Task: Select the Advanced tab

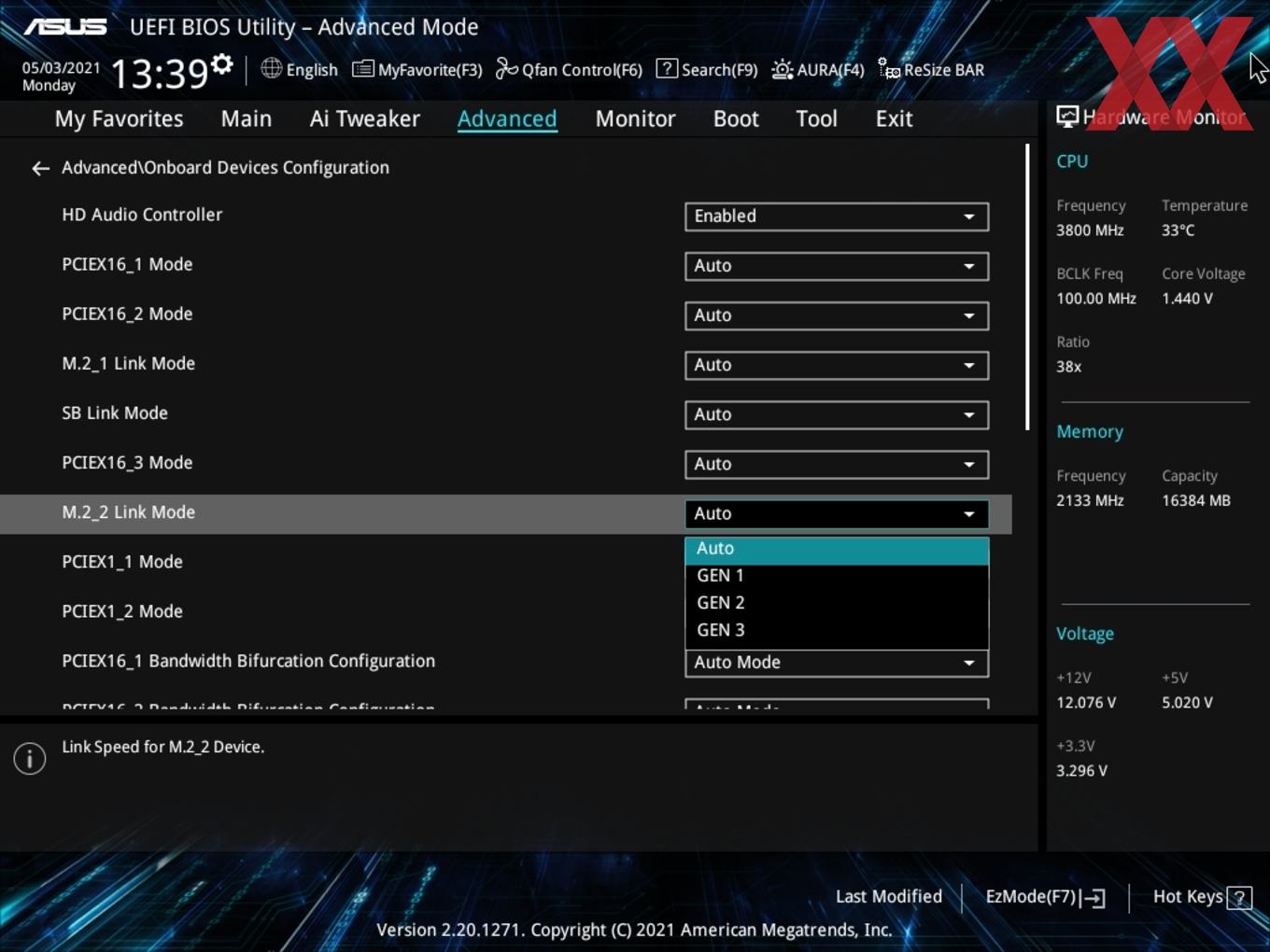Action: (x=507, y=119)
